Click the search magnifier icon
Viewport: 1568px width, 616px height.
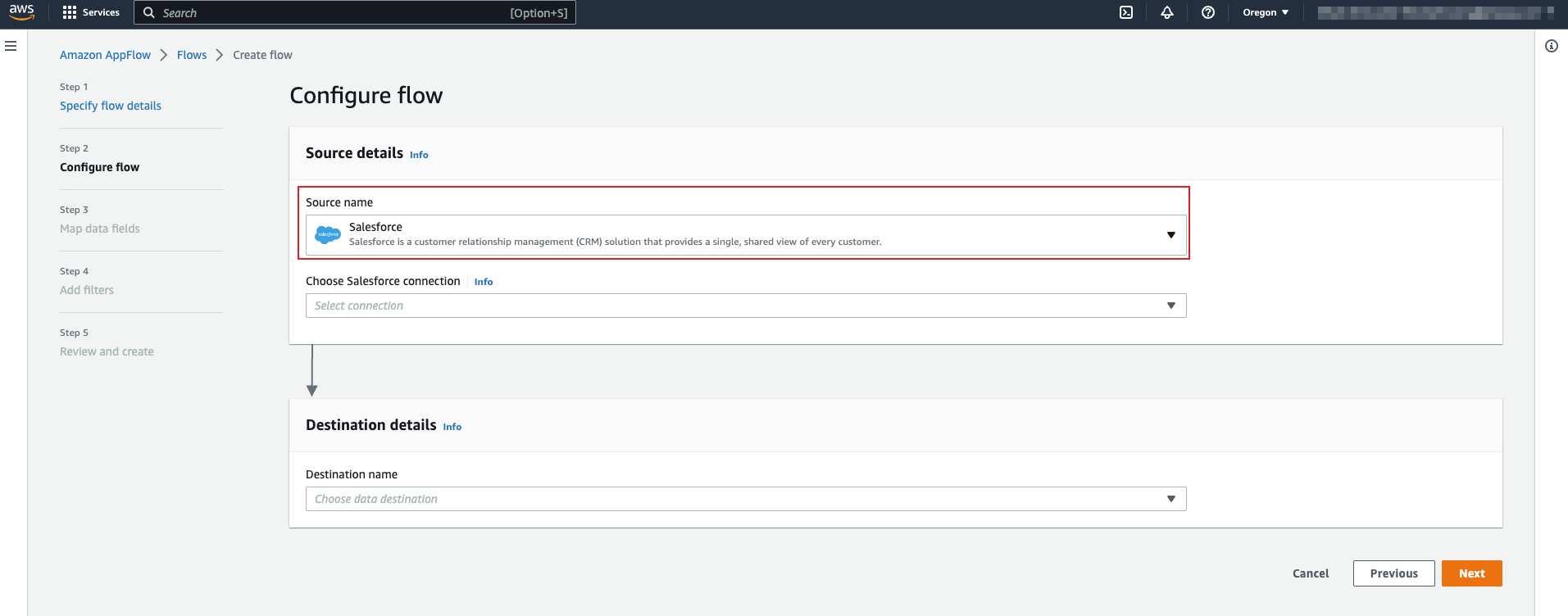pos(149,12)
